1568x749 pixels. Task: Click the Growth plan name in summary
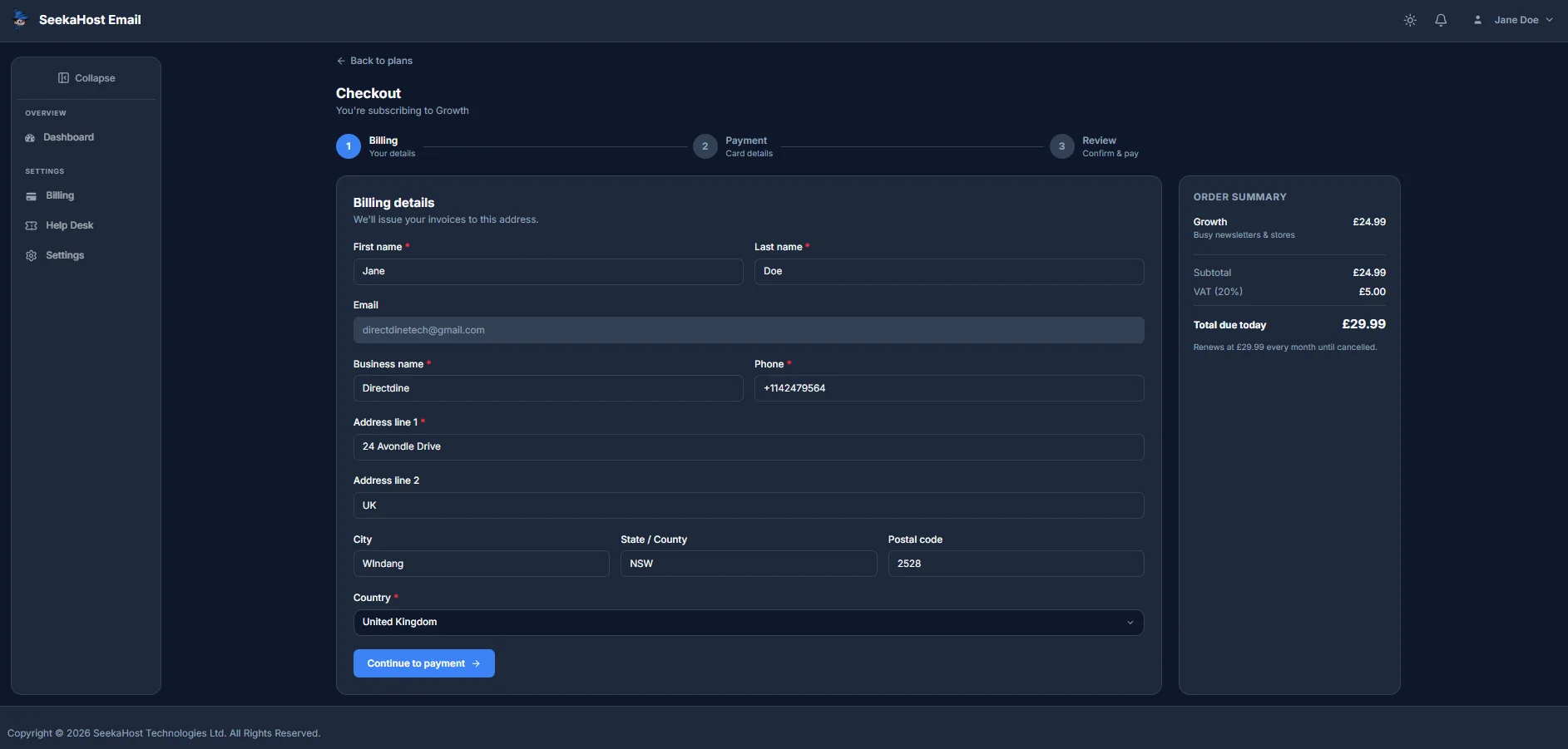coord(1210,222)
